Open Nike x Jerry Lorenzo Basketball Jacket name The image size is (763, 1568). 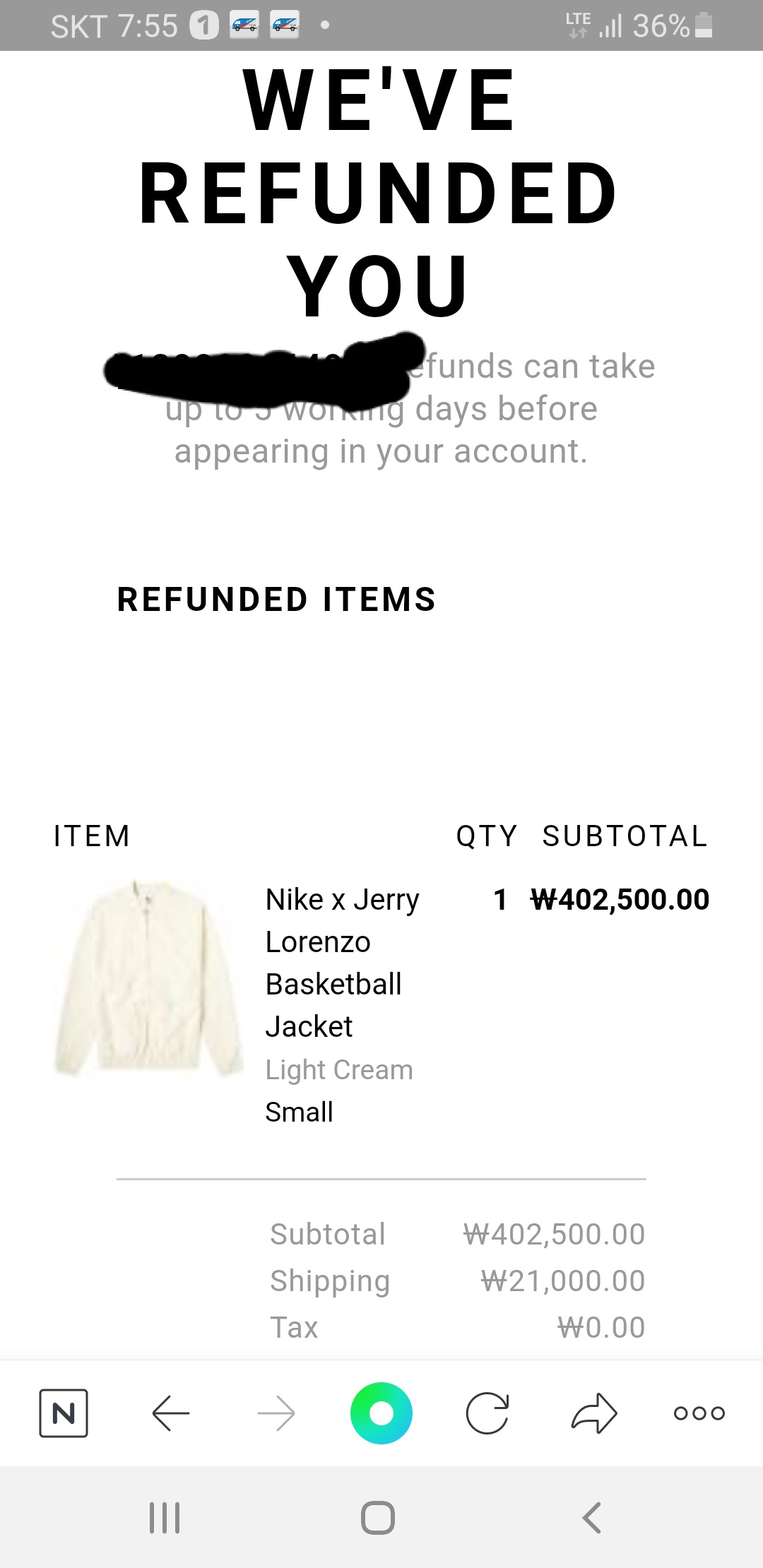(342, 963)
